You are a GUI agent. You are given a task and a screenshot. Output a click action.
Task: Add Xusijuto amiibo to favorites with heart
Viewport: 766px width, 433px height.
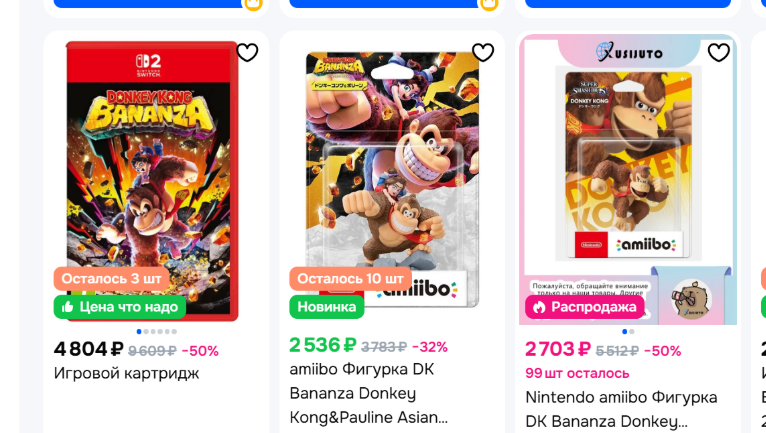[719, 52]
